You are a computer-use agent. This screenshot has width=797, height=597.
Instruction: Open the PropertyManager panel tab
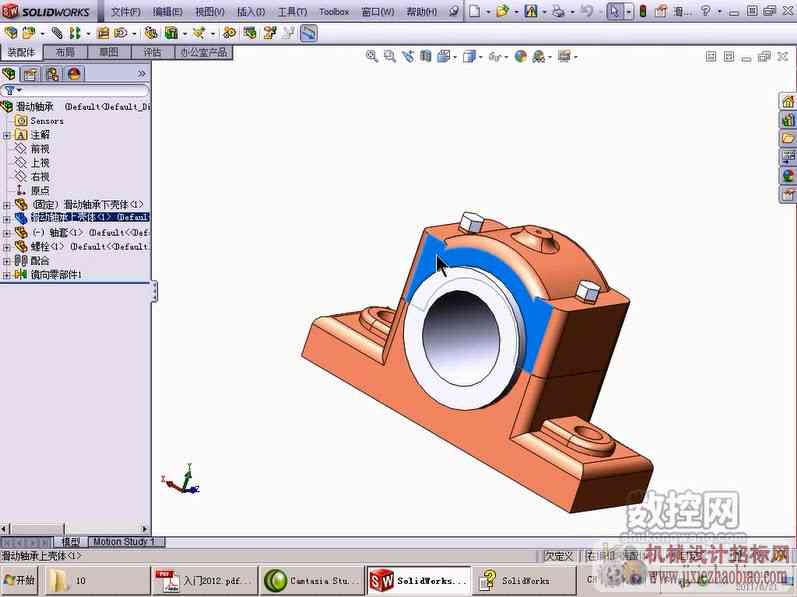[30, 74]
